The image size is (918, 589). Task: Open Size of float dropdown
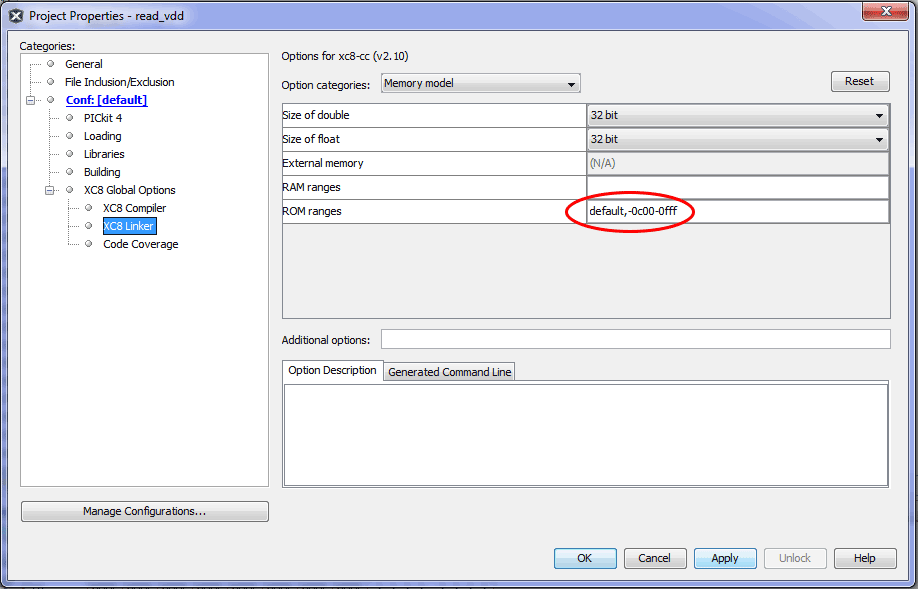[x=738, y=139]
